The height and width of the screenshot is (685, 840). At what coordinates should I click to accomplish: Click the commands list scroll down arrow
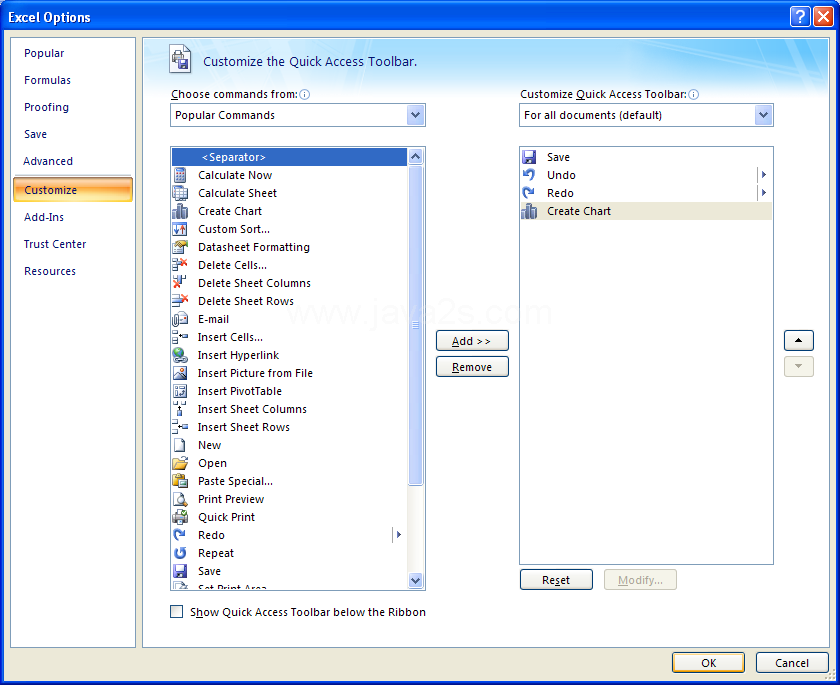[416, 580]
